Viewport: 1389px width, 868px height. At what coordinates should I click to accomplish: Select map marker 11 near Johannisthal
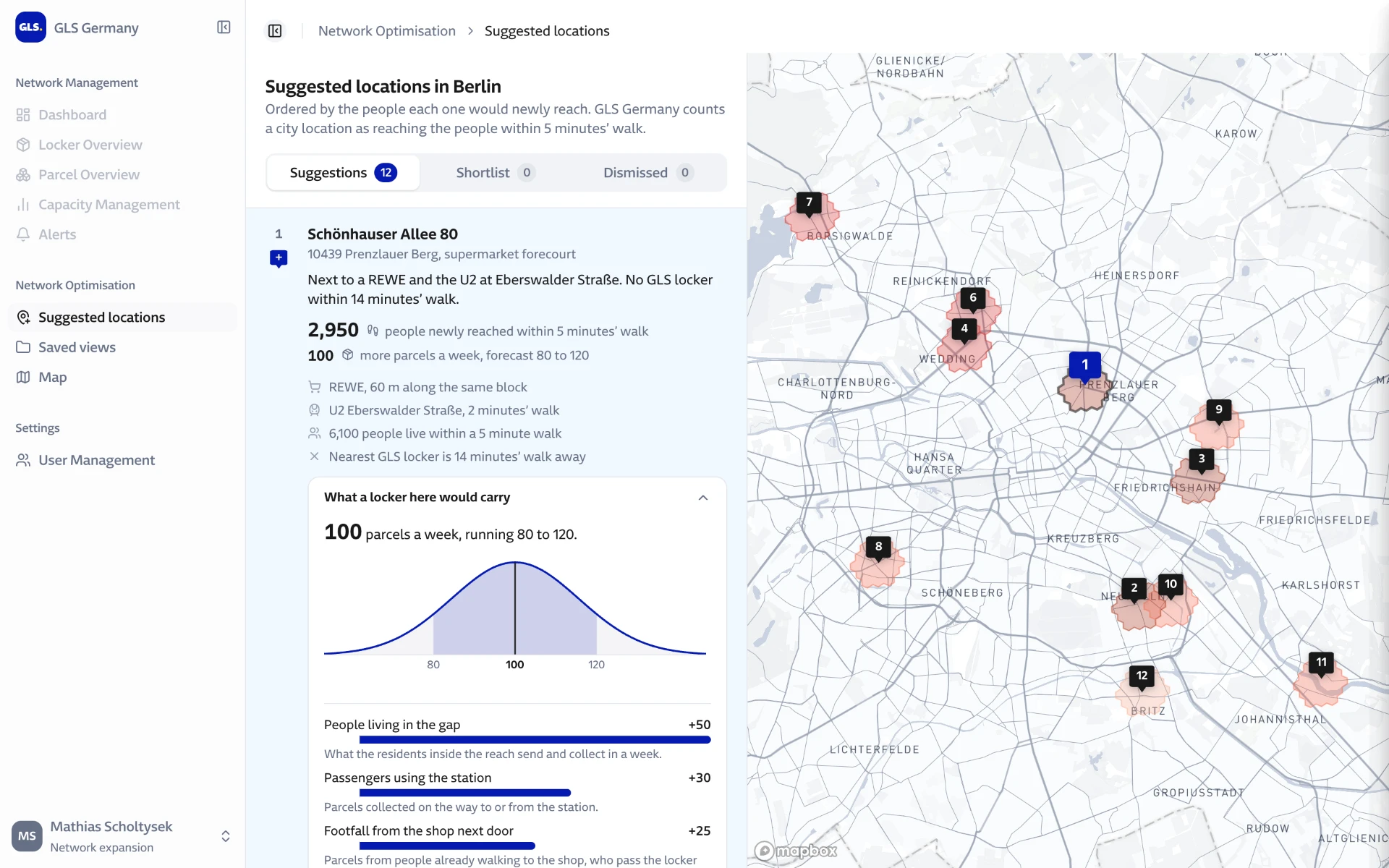point(1322,663)
